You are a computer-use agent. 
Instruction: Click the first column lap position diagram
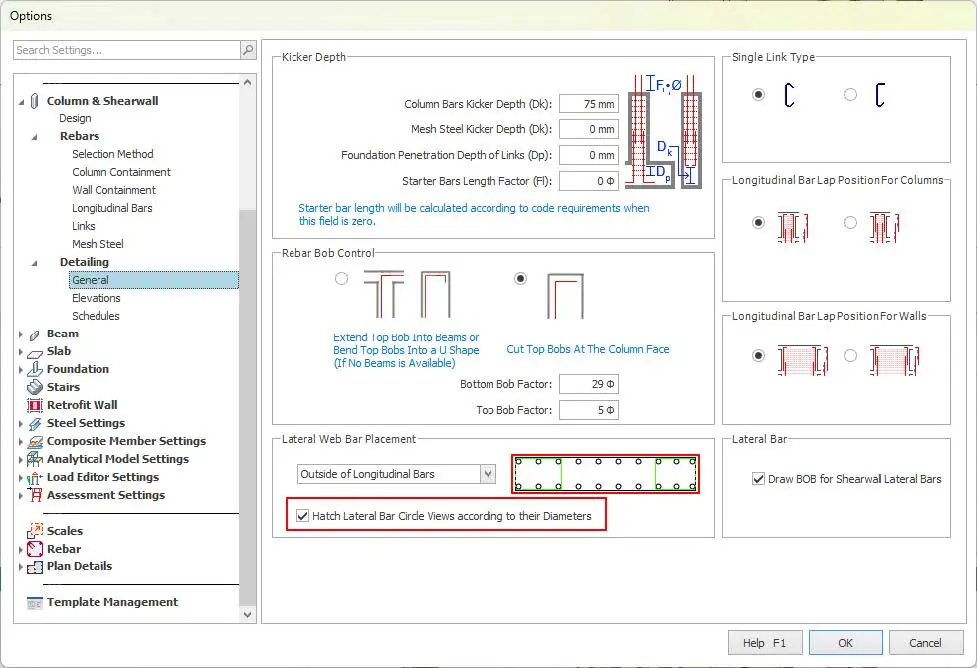point(793,227)
